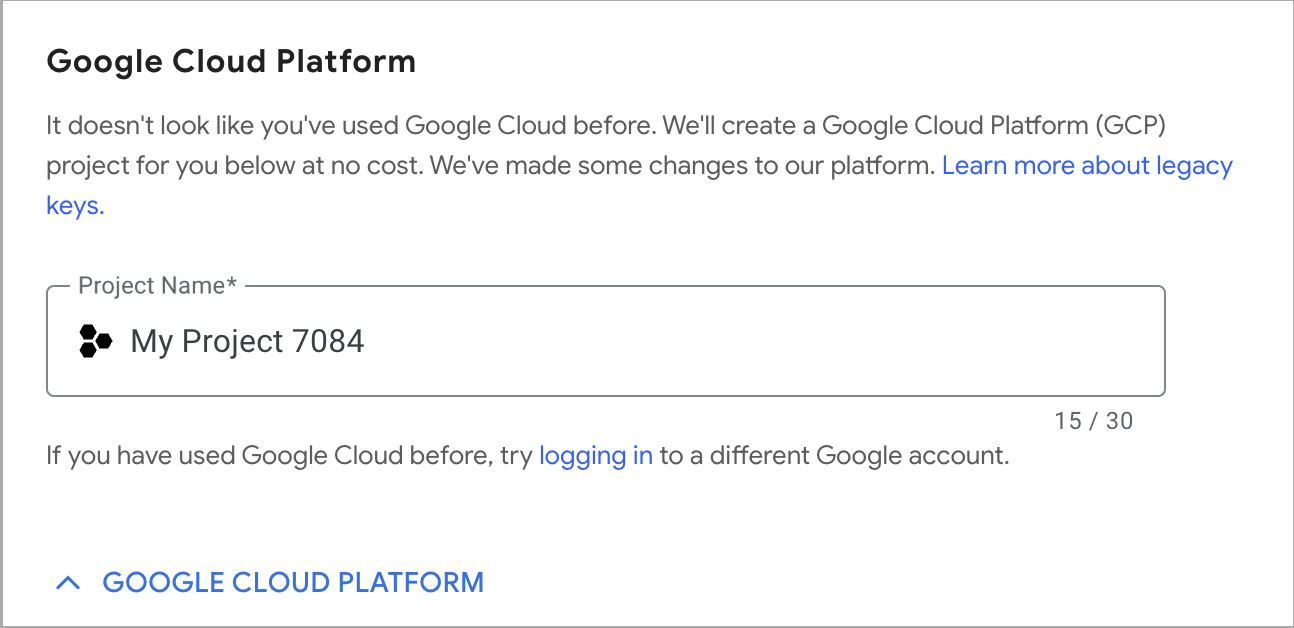Follow the logging in link
The height and width of the screenshot is (628, 1294).
point(596,456)
